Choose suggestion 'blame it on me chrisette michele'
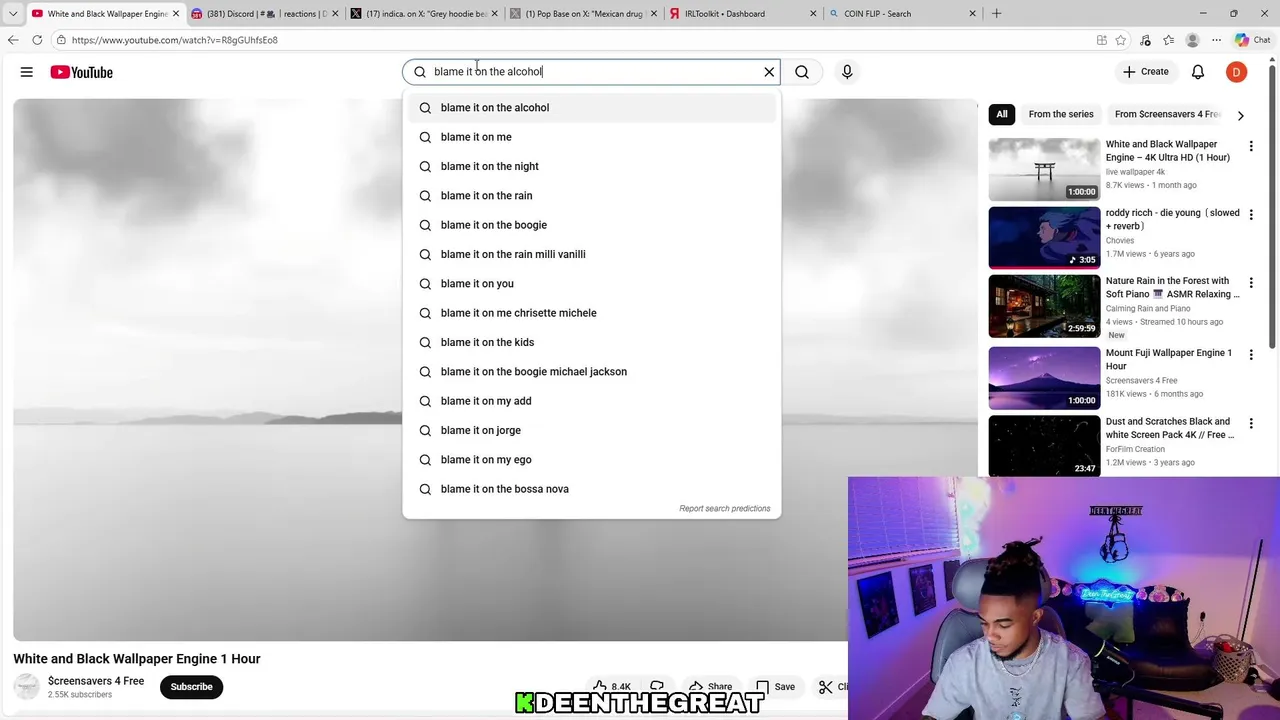Screen dimensions: 1280x720 click(591, 313)
